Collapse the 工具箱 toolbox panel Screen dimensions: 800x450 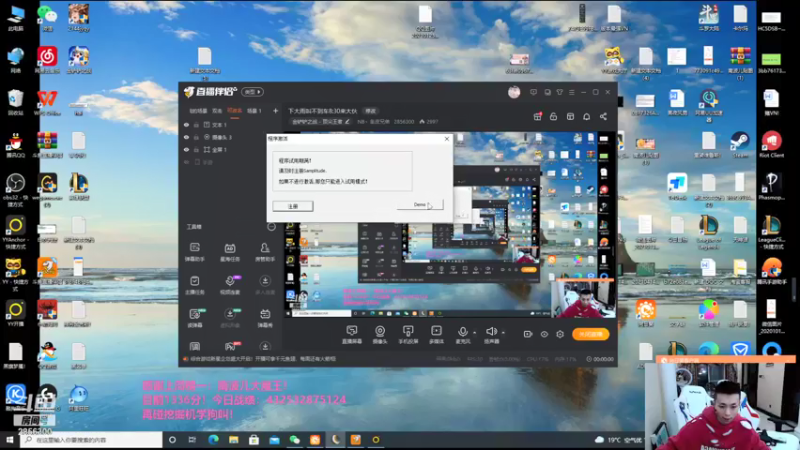click(x=271, y=227)
